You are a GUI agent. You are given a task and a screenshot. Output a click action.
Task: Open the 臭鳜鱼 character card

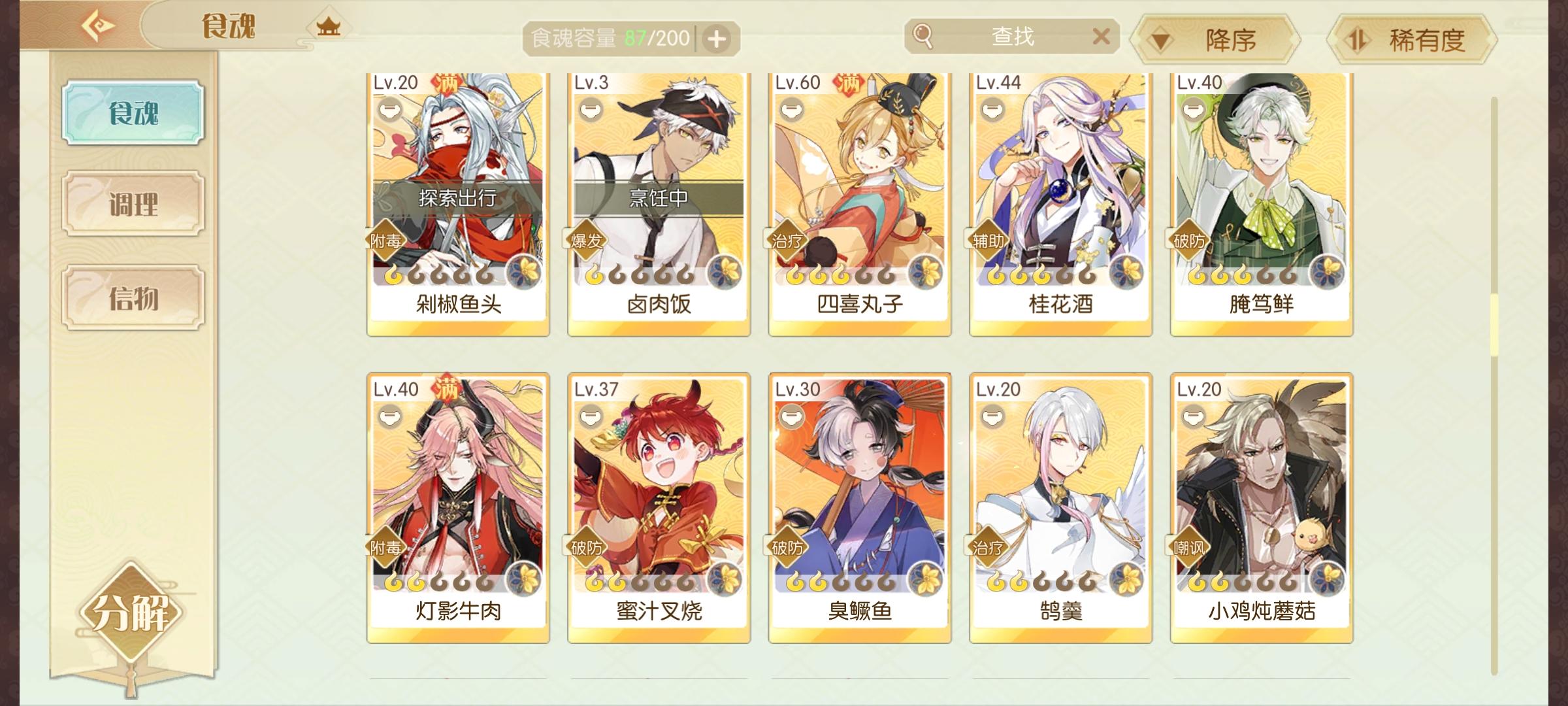pos(860,508)
